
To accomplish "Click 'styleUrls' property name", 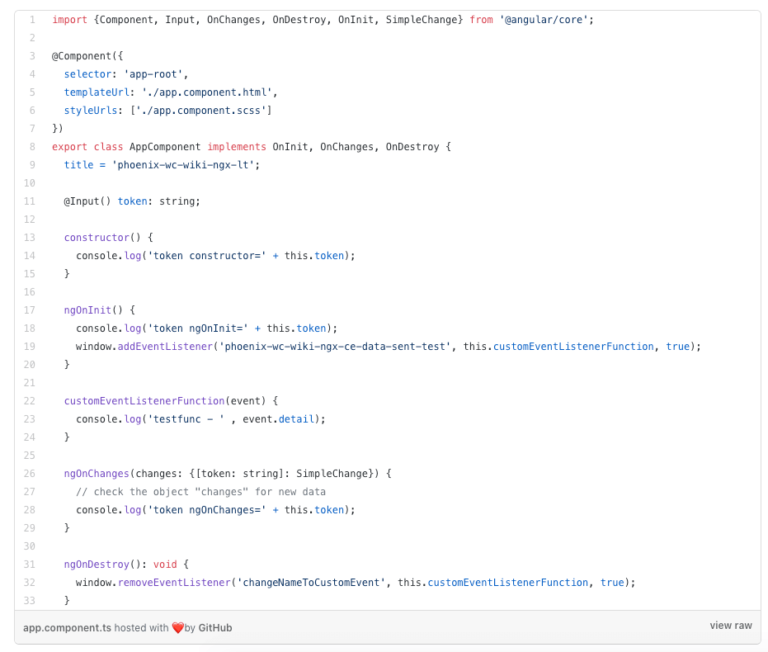I will coord(91,110).
